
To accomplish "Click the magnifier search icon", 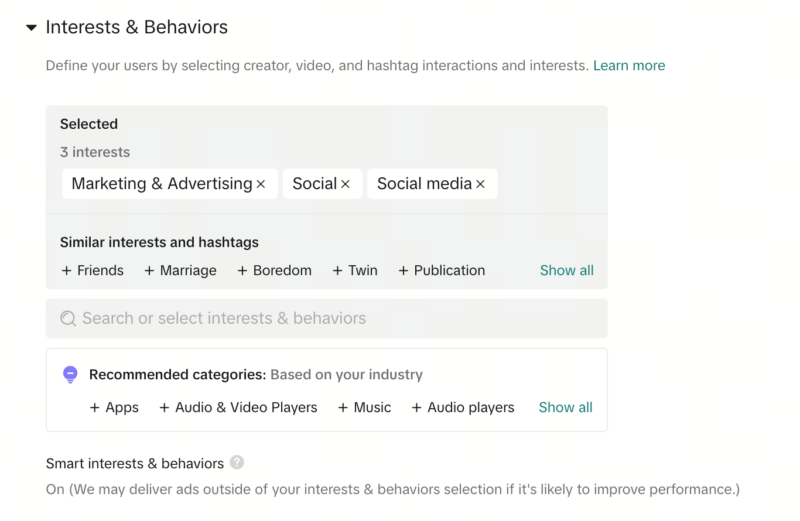I will [68, 319].
